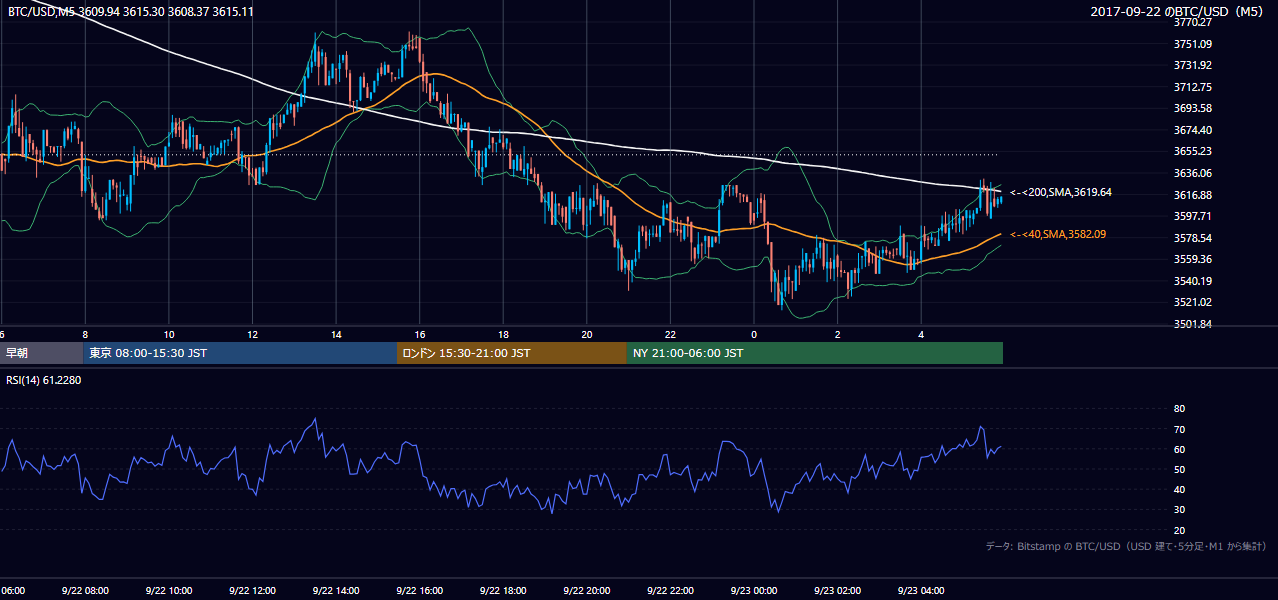Click the 9/23 00:00 time label
1278x600 pixels.
pos(754,591)
